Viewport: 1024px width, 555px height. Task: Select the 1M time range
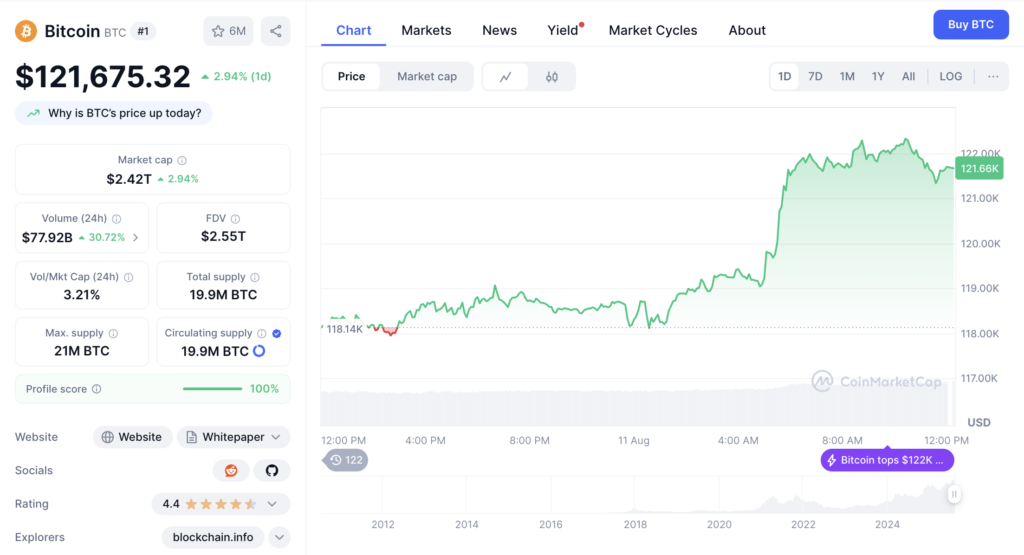847,76
